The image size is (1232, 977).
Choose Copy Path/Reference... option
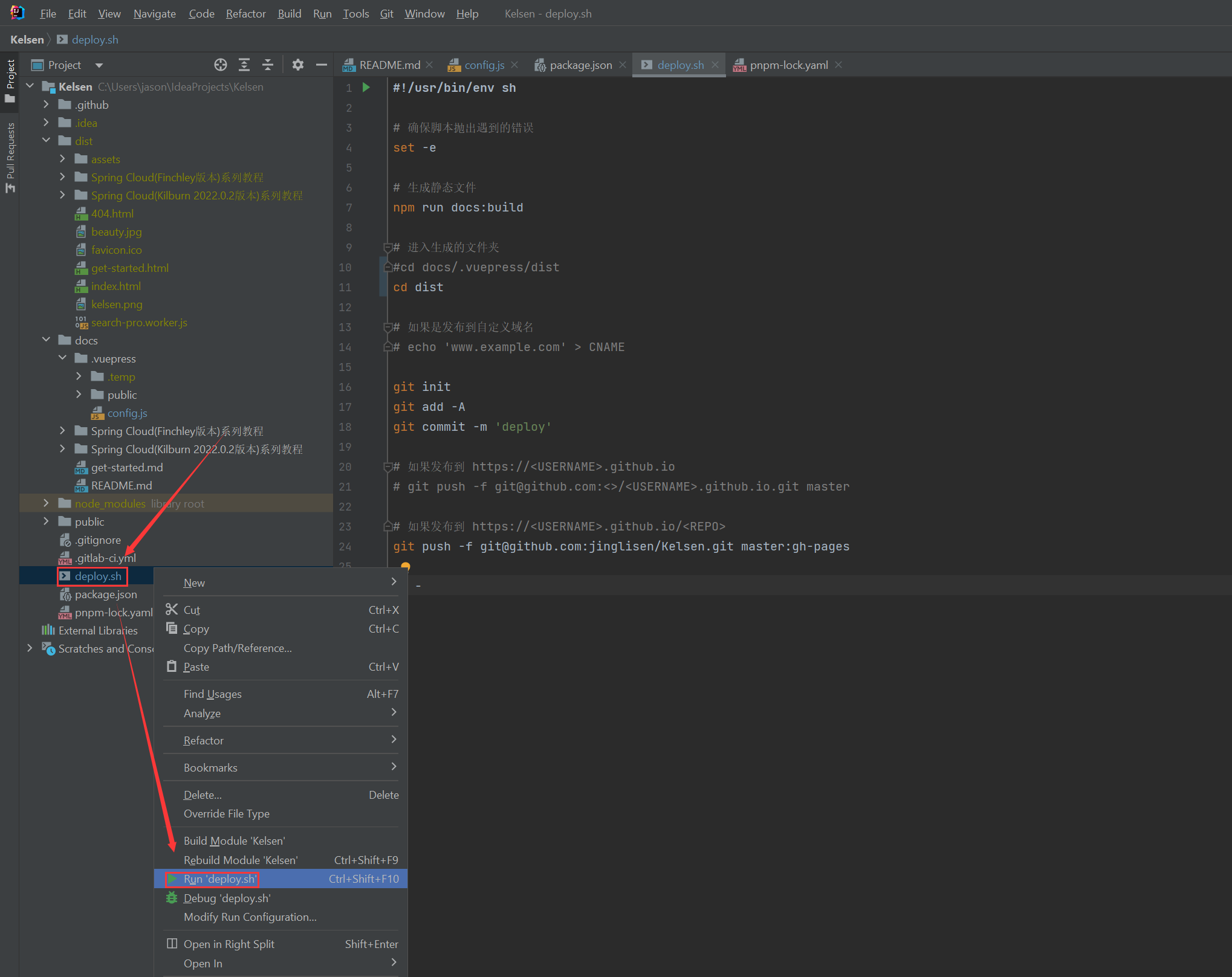281,648
